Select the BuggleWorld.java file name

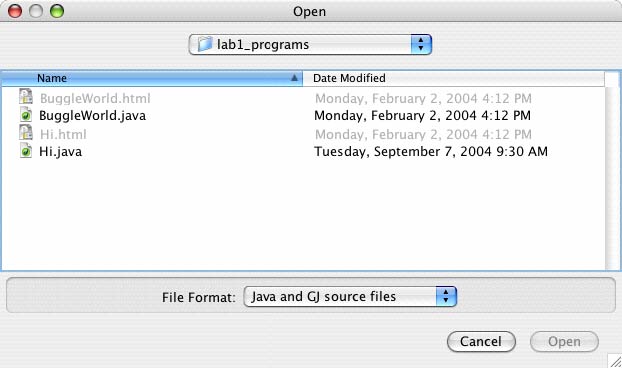coord(92,115)
